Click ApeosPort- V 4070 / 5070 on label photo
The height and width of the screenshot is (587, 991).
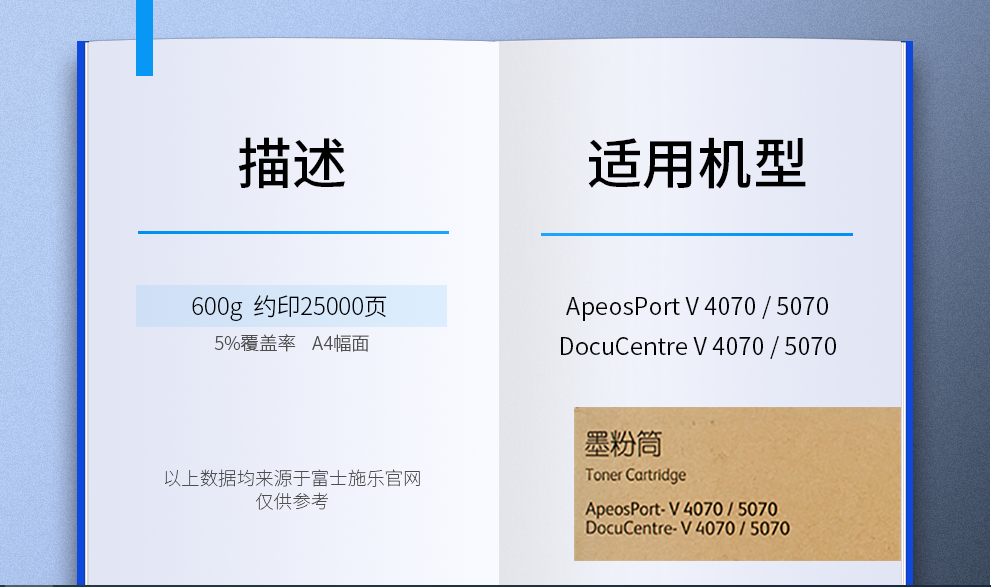681,509
